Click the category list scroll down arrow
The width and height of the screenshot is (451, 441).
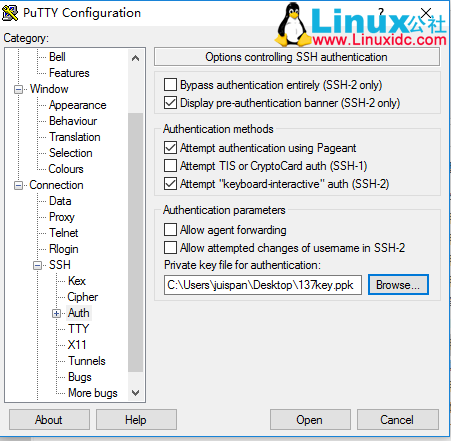coord(135,392)
